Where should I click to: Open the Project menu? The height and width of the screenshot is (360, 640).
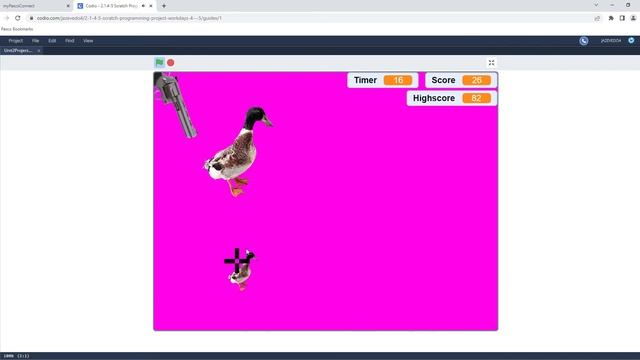coord(16,41)
